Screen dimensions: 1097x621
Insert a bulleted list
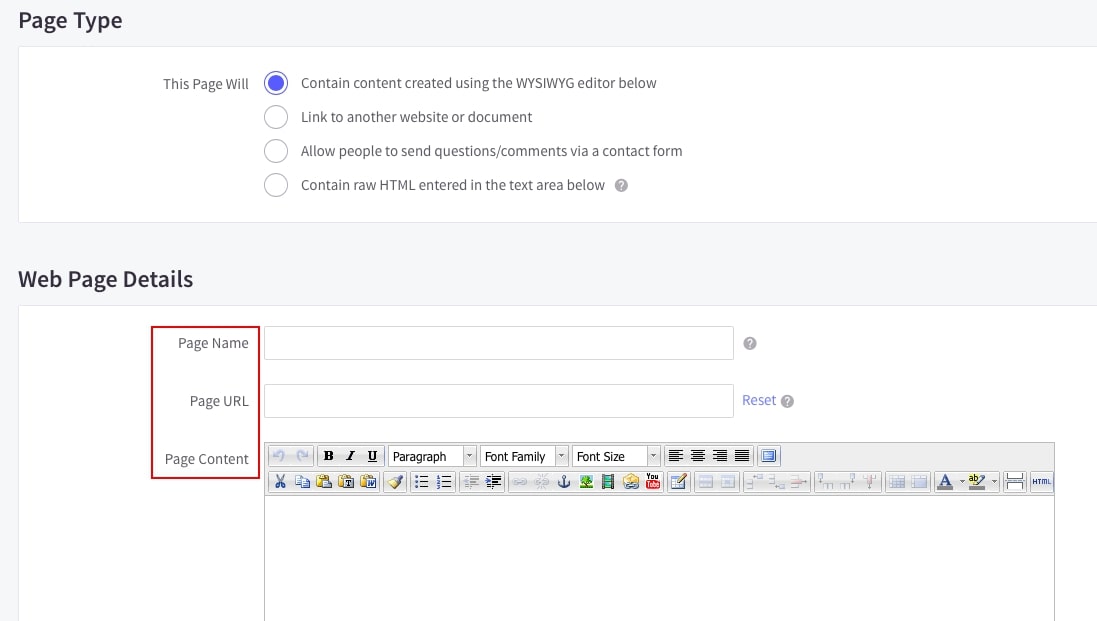tap(421, 482)
